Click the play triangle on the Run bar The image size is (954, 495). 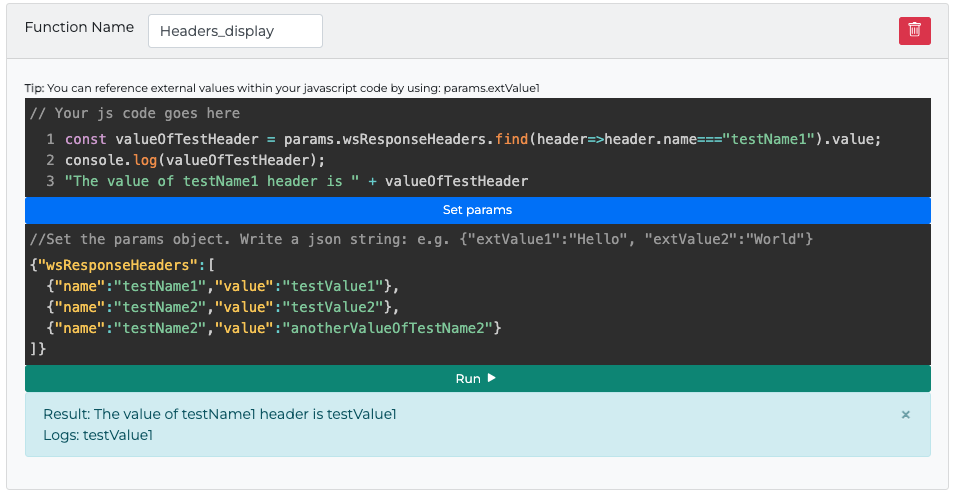(x=492, y=379)
